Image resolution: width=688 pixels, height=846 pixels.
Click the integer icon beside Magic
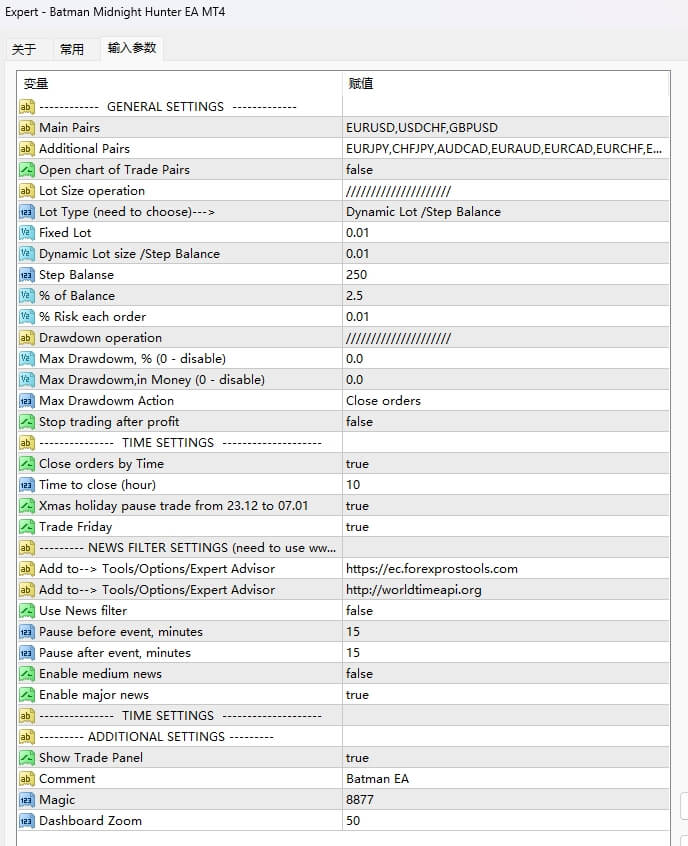pyautogui.click(x=26, y=800)
